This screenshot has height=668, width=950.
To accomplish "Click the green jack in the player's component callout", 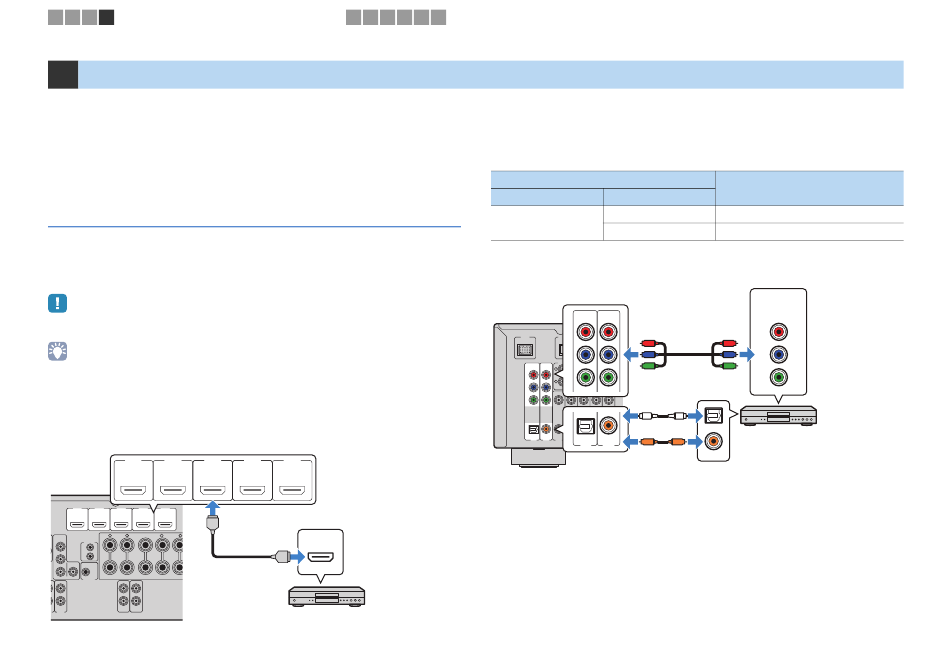I will click(x=779, y=377).
